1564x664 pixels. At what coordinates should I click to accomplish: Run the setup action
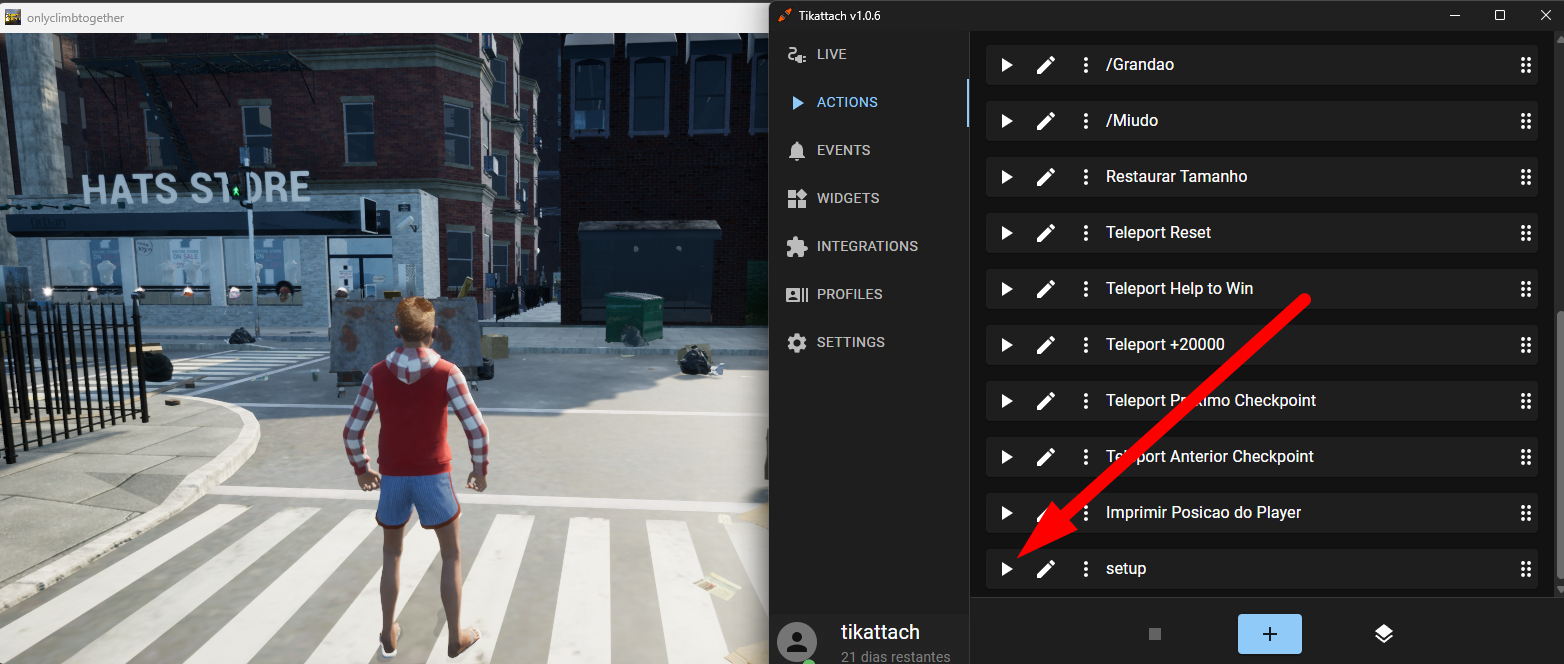pos(1007,569)
